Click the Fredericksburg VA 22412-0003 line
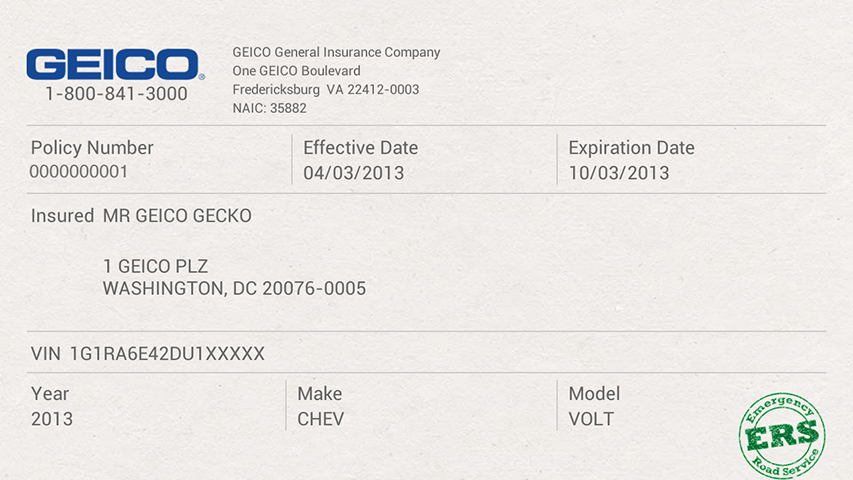853x480 pixels. tap(325, 89)
